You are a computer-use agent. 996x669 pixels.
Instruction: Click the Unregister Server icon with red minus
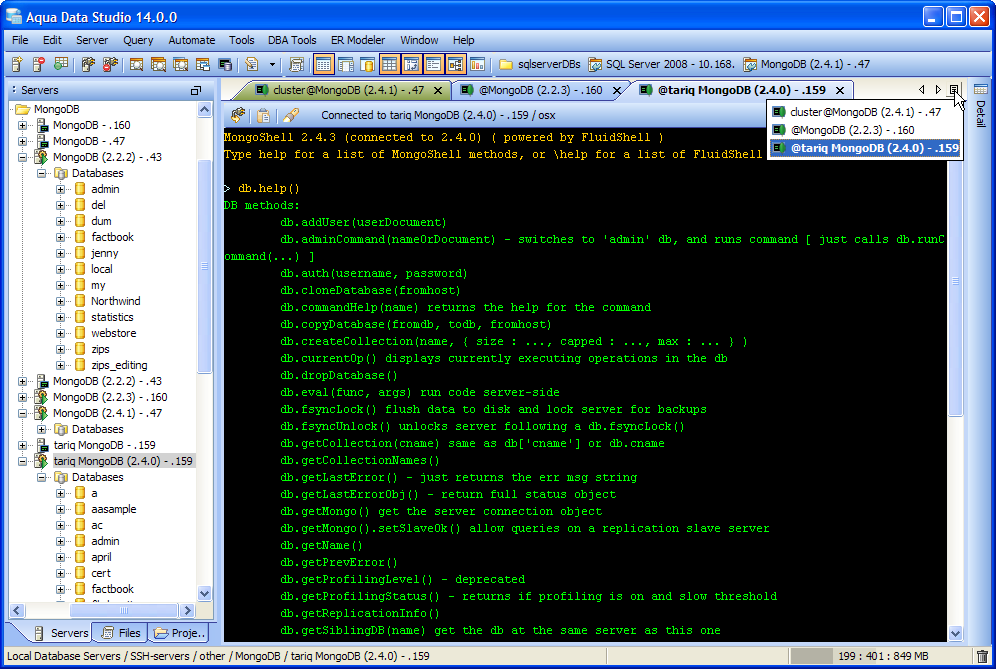click(38, 64)
